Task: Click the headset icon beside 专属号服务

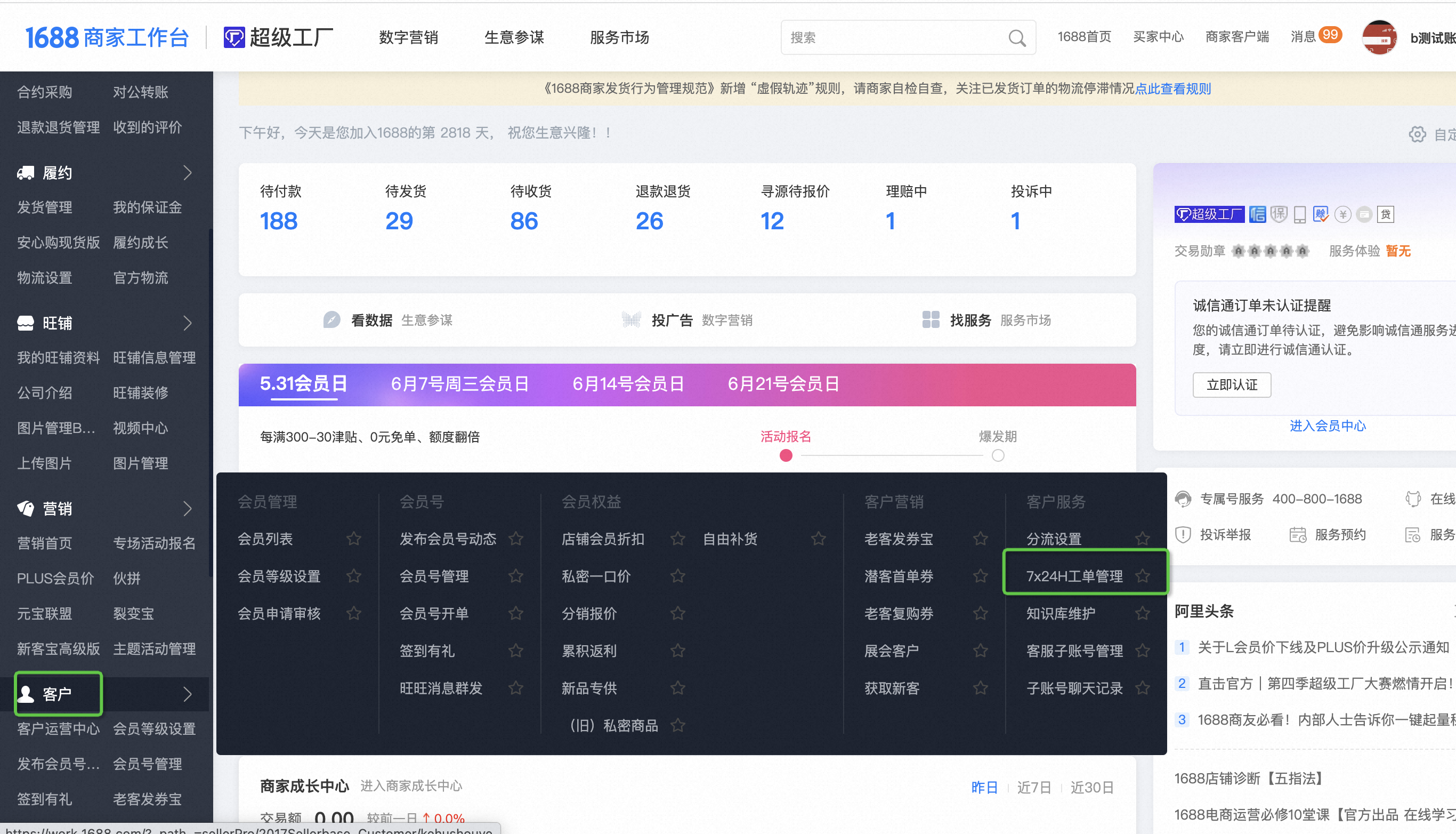Action: pos(1183,499)
